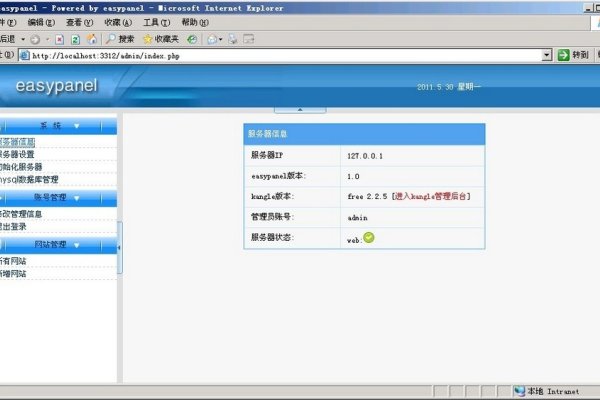Viewport: 600px width, 400px height.
Task: Select the 127.0.0.1 server IP value
Action: click(365, 156)
